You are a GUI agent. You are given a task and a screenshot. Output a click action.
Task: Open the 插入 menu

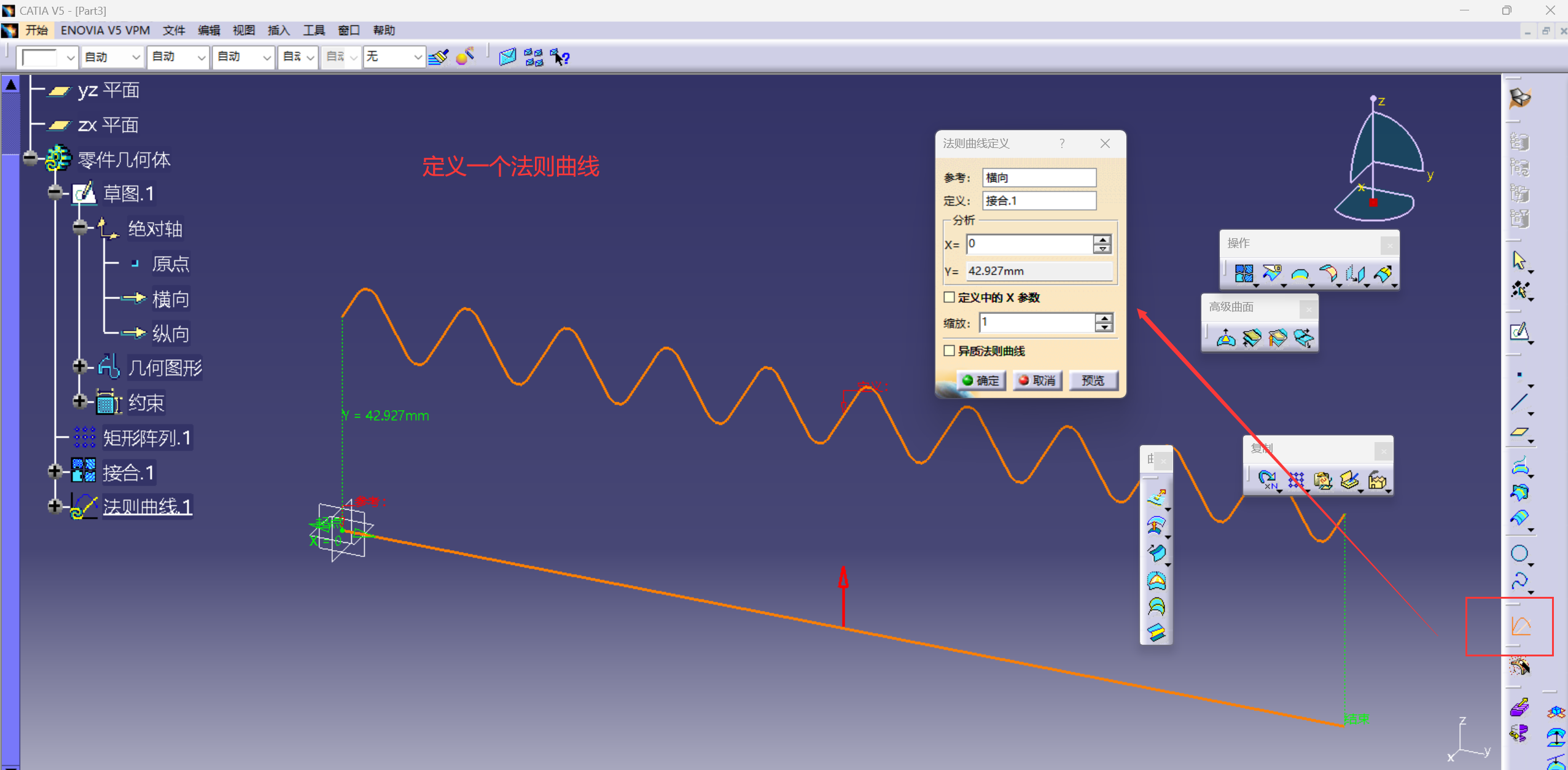pyautogui.click(x=278, y=30)
